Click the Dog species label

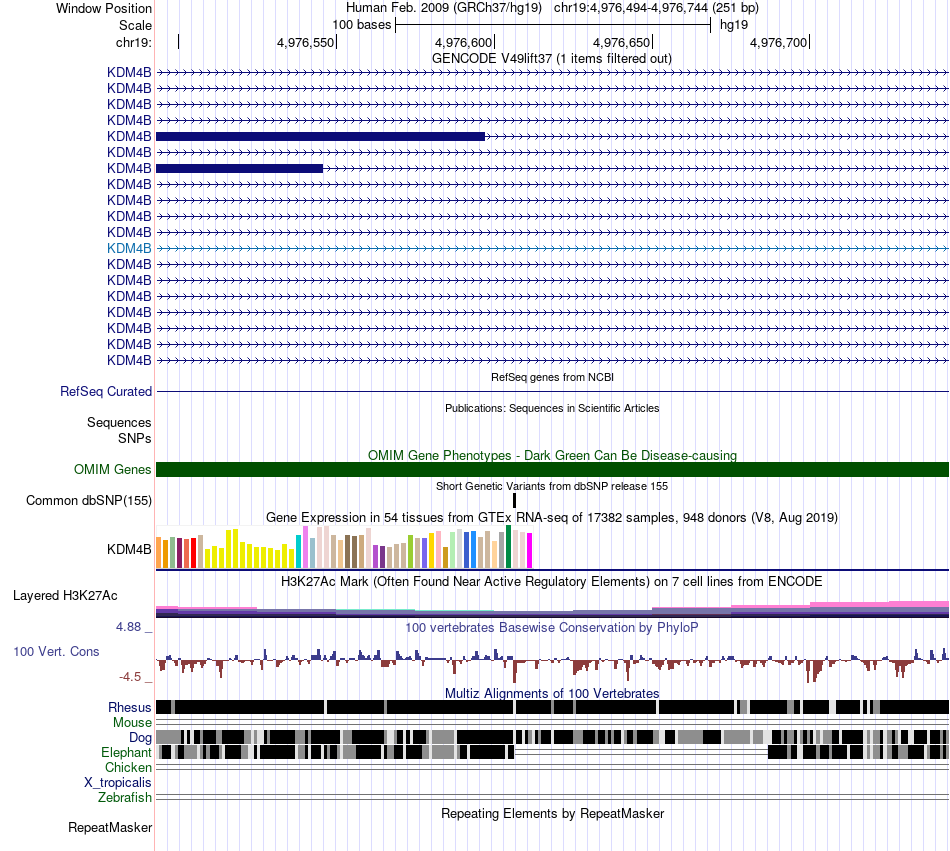(x=140, y=737)
